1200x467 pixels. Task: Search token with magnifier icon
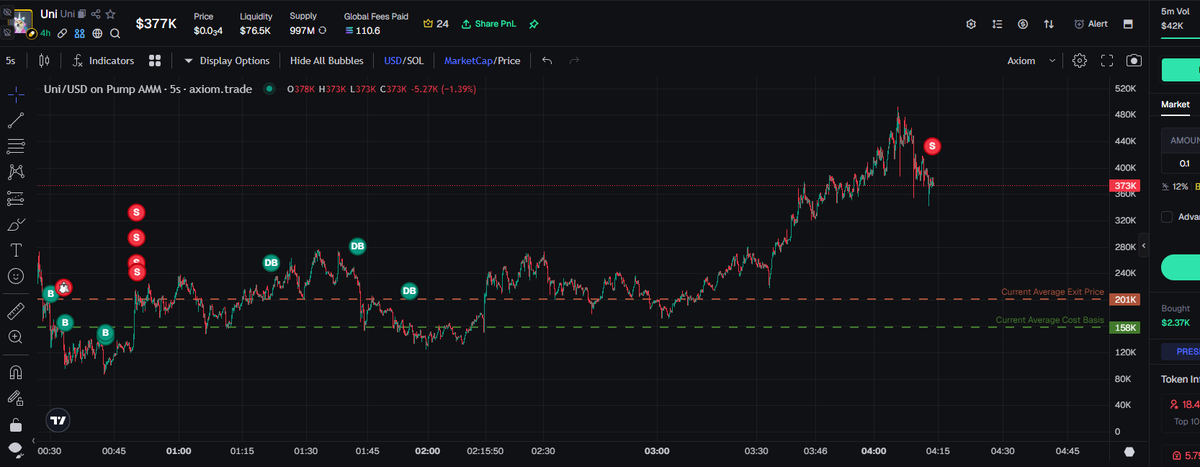(x=115, y=33)
